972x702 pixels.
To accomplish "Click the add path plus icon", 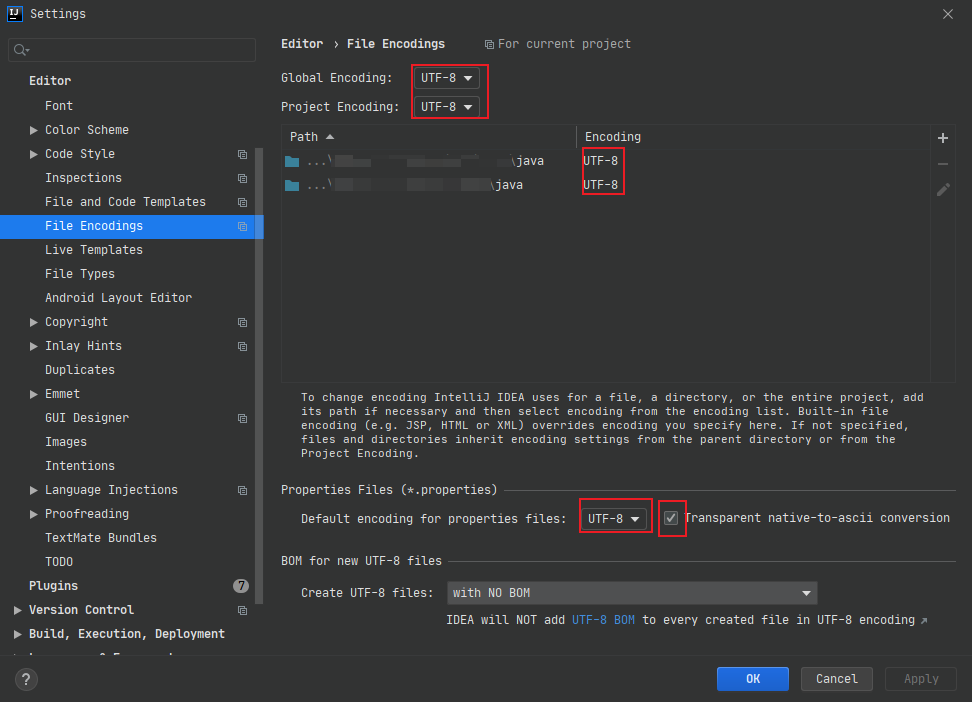I will [x=942, y=138].
